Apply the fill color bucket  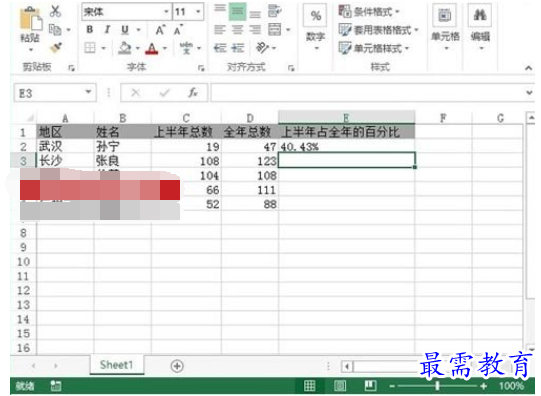click(125, 48)
